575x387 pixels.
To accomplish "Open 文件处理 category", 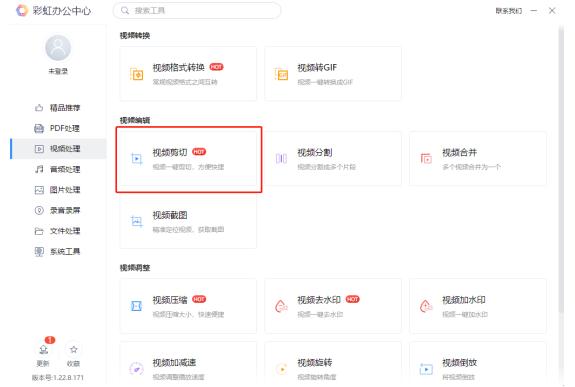I will tap(58, 231).
